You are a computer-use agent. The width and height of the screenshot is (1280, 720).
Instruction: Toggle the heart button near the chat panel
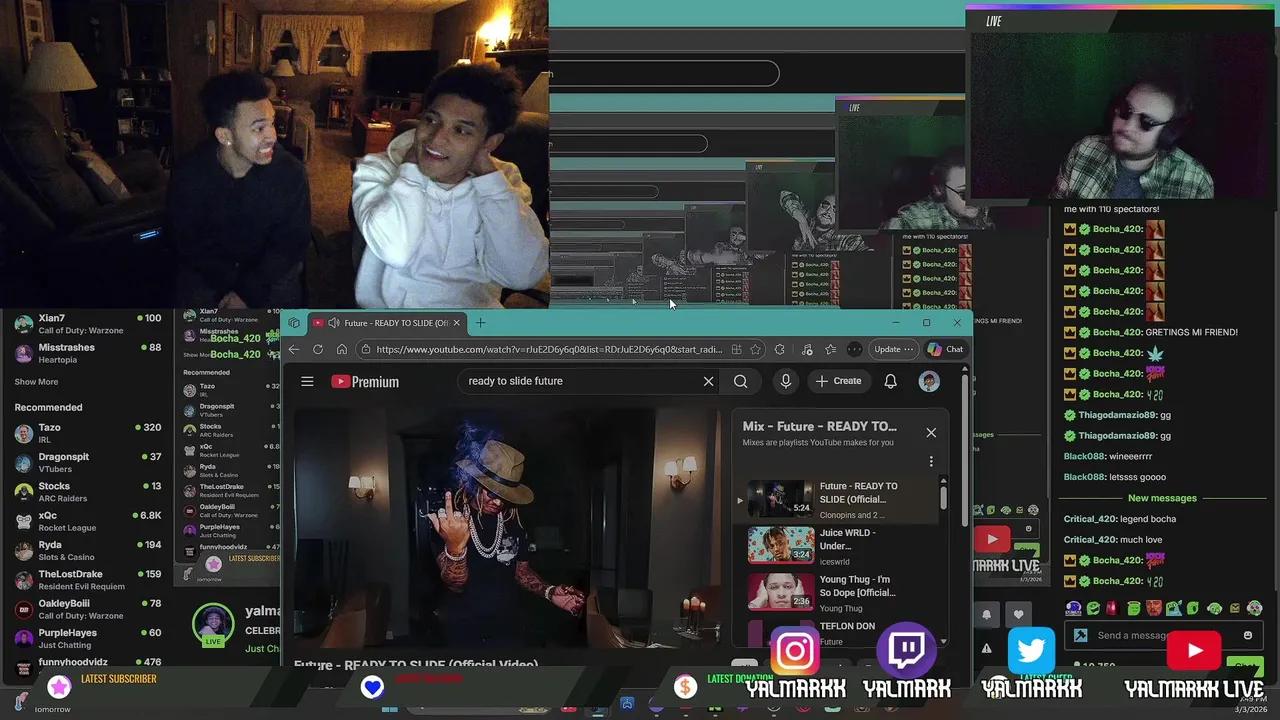(x=1018, y=612)
